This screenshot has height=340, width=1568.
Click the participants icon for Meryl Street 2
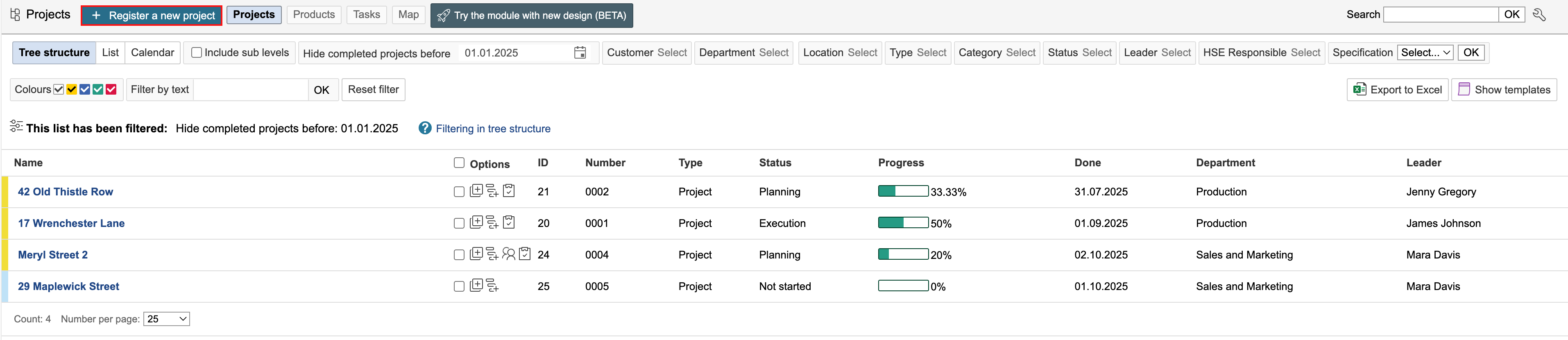pyautogui.click(x=508, y=254)
